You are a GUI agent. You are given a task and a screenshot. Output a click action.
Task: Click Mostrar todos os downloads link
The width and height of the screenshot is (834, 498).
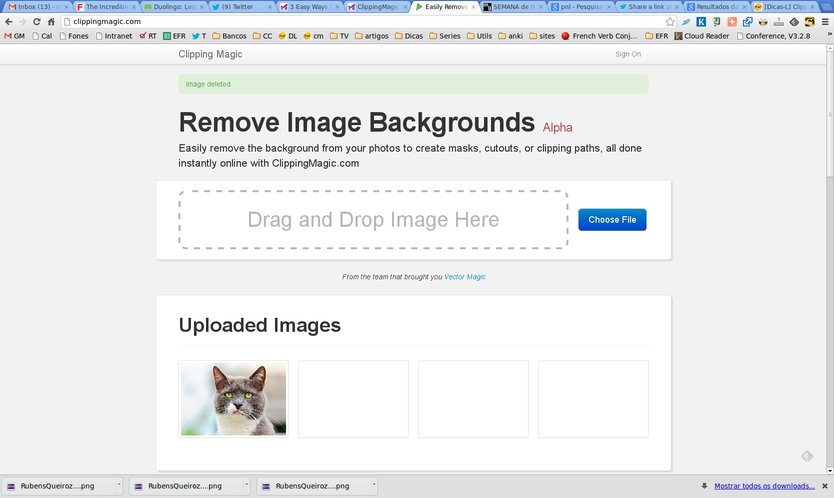point(764,486)
